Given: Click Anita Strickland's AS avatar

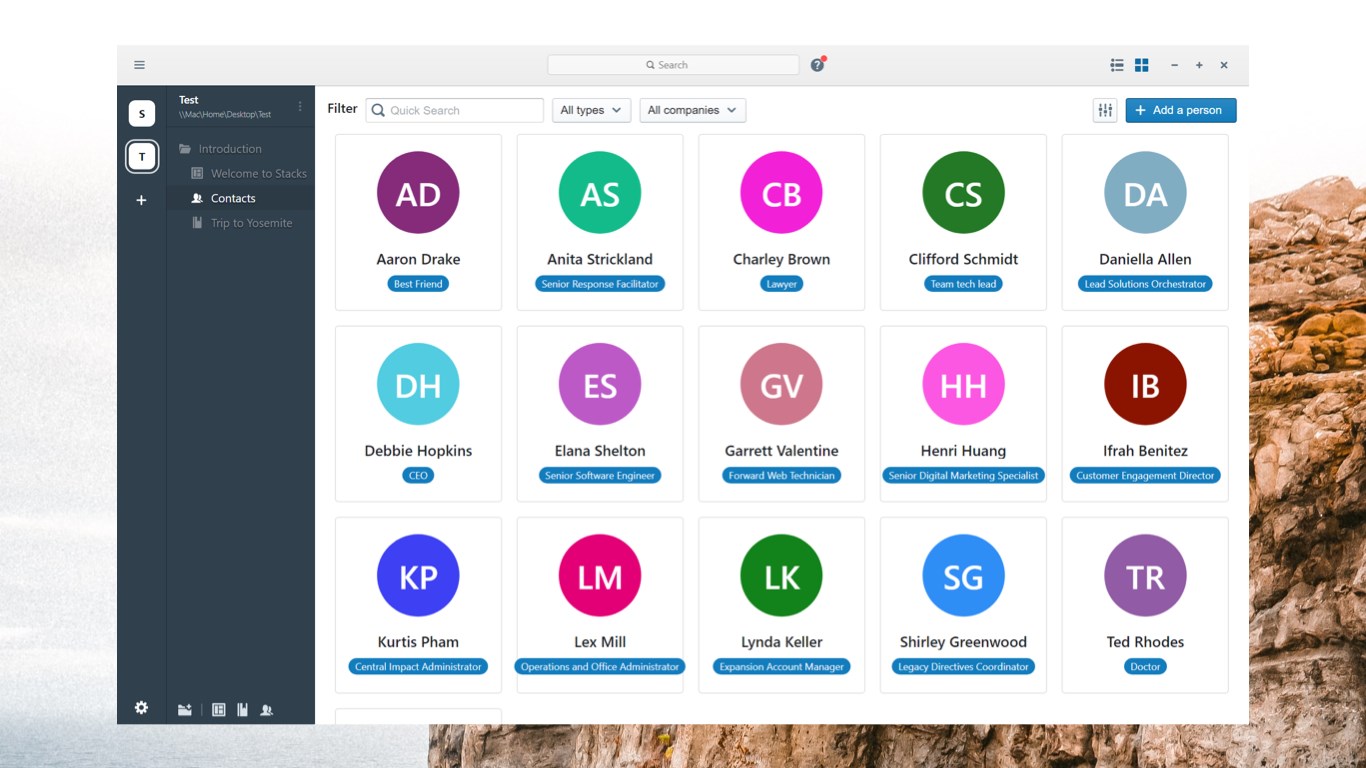Looking at the screenshot, I should pos(600,193).
